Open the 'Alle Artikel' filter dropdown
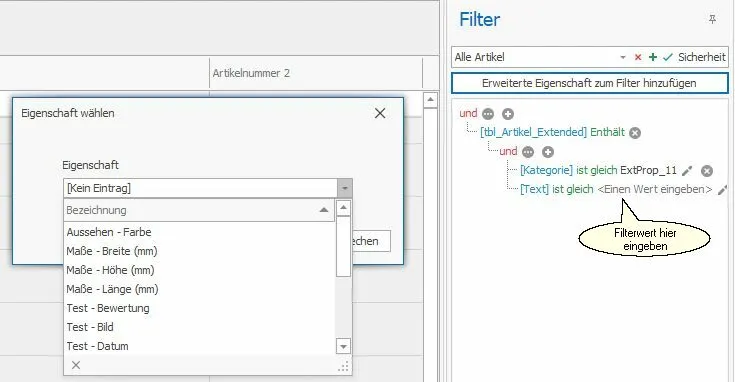Screen dimensions: 735x382 (622, 57)
